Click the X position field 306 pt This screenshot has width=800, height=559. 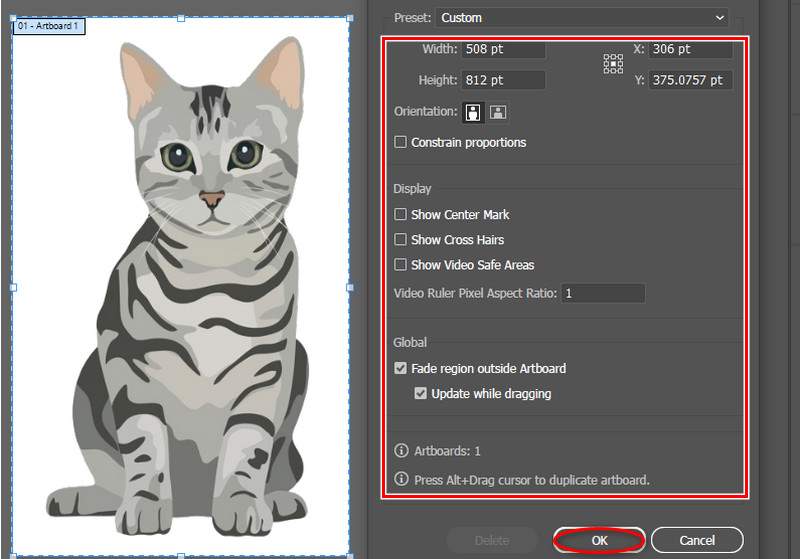(x=690, y=49)
